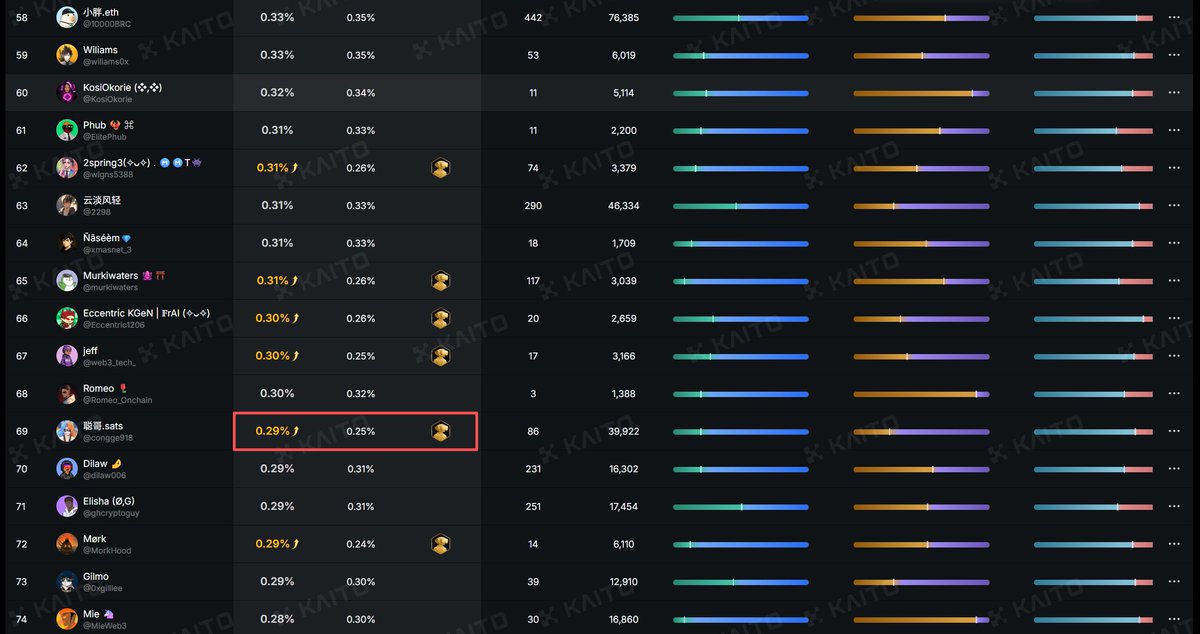Image resolution: width=1200 pixels, height=634 pixels.
Task: Click handle @dilaw006
Action: 105,476
